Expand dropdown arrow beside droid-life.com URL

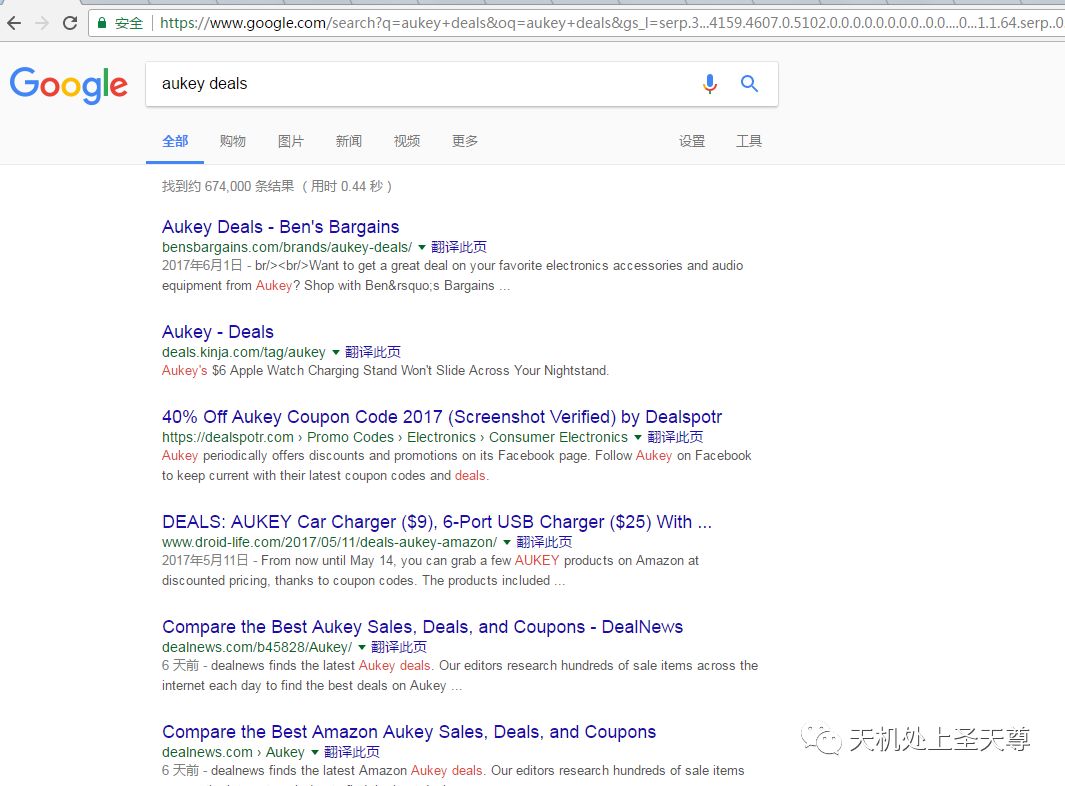tap(507, 543)
